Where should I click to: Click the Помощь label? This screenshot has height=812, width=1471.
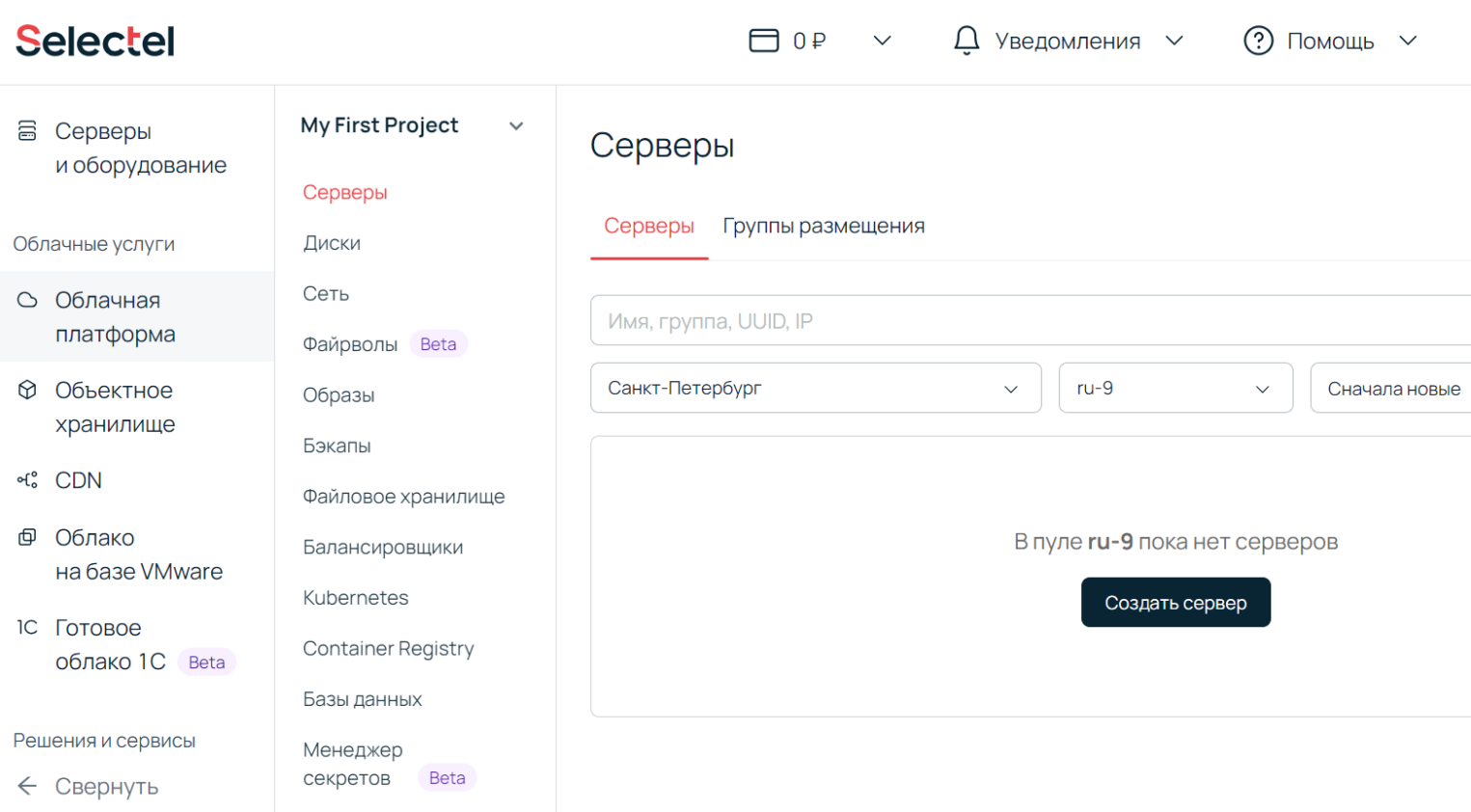point(1330,41)
